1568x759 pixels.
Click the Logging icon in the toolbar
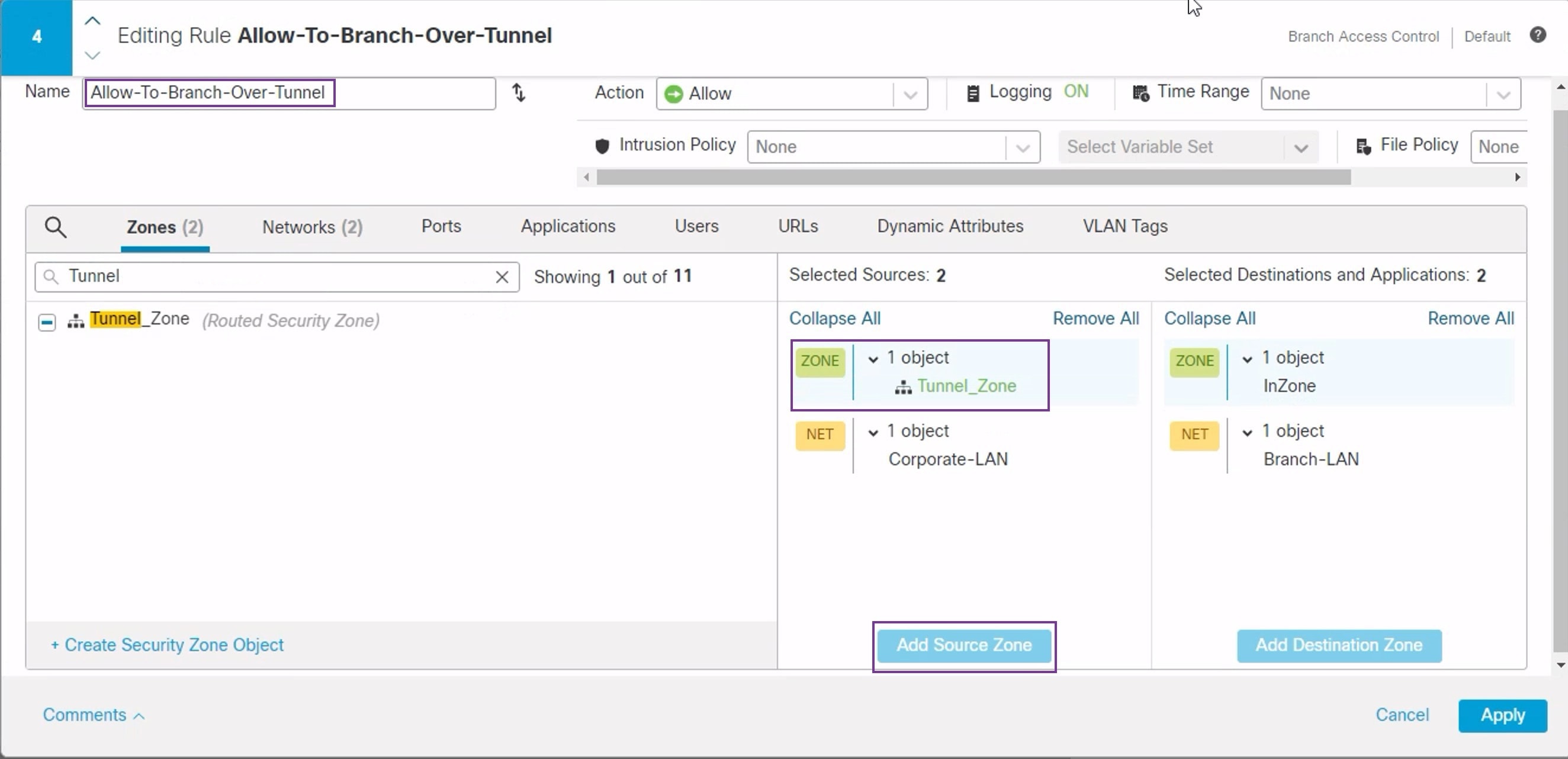tap(974, 92)
